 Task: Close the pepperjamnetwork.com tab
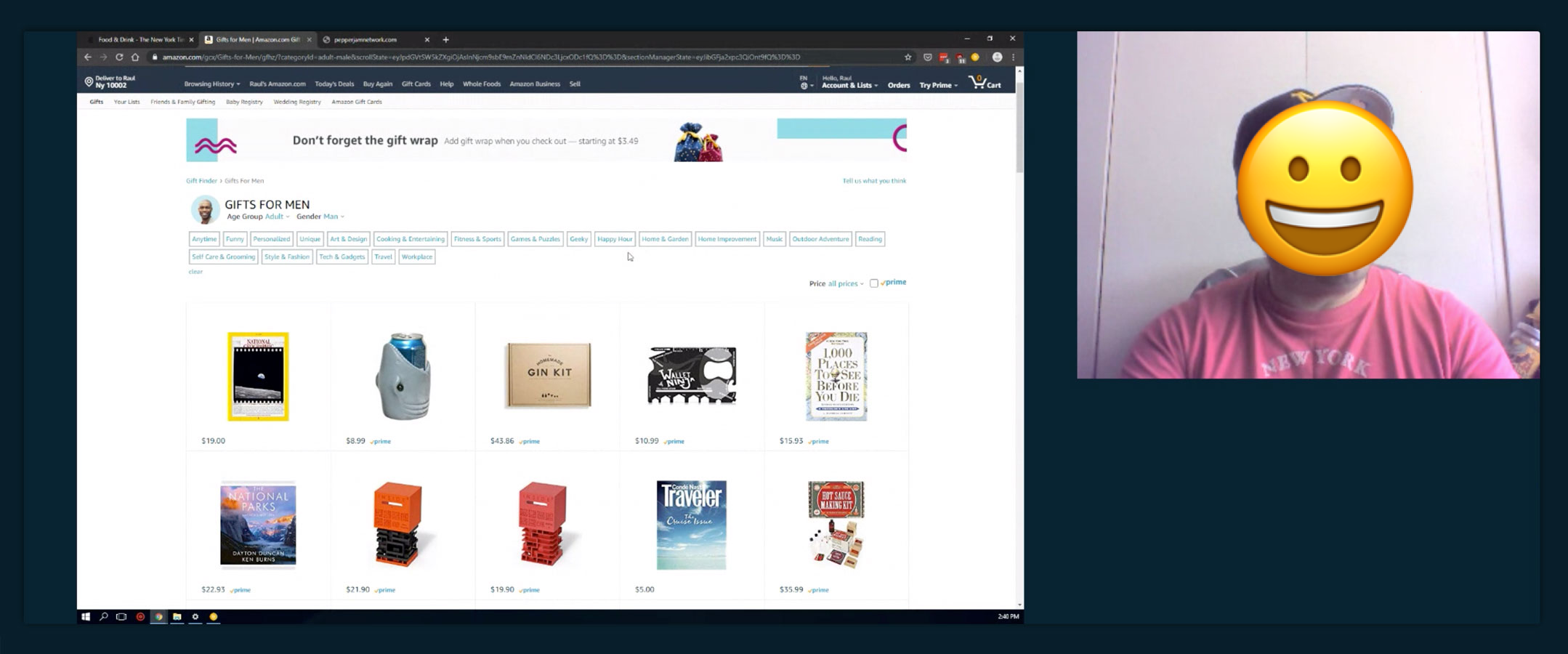coord(427,40)
